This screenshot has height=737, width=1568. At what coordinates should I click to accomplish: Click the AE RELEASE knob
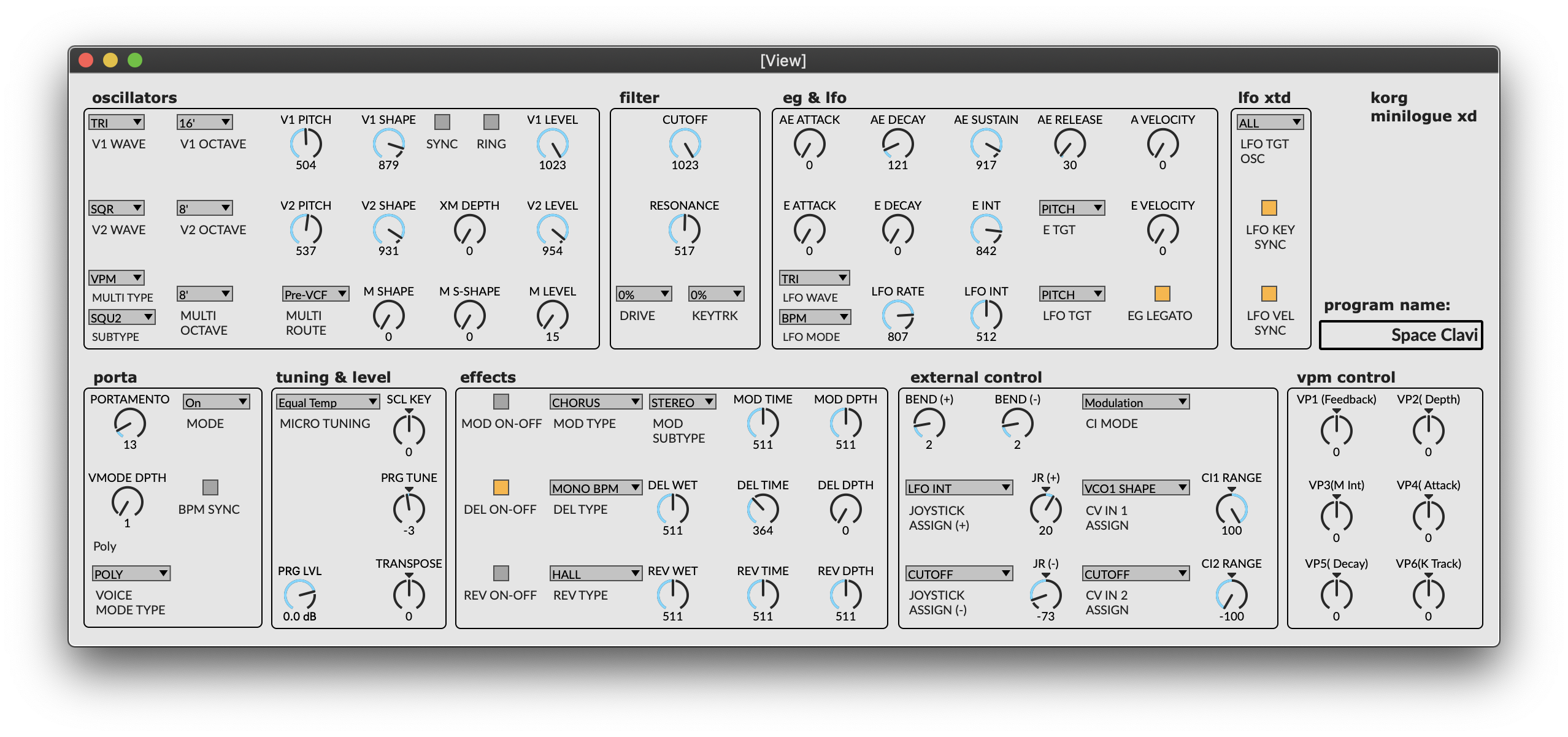[1070, 144]
